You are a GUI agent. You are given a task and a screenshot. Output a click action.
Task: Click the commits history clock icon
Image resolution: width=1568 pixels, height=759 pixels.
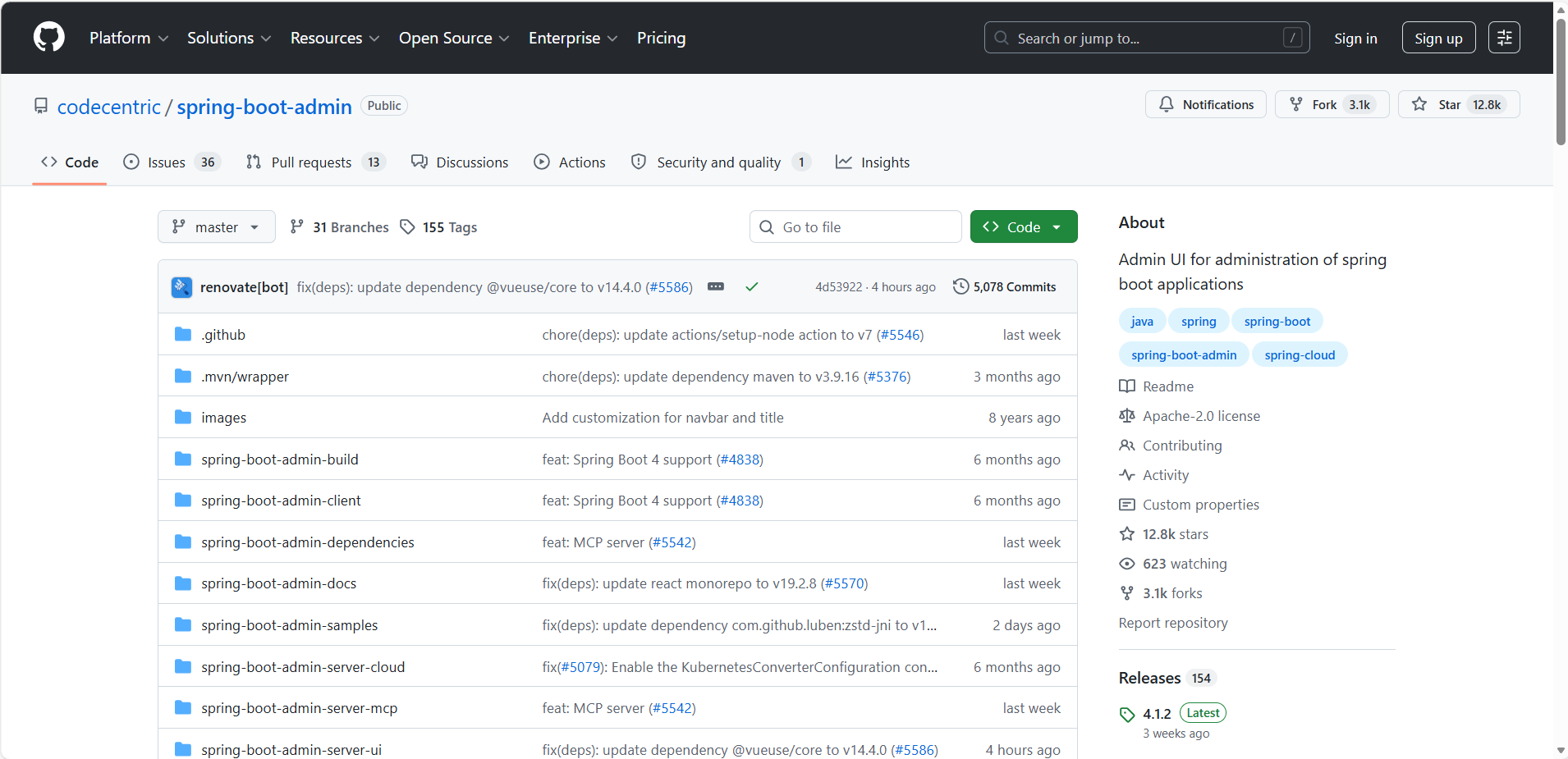point(961,286)
